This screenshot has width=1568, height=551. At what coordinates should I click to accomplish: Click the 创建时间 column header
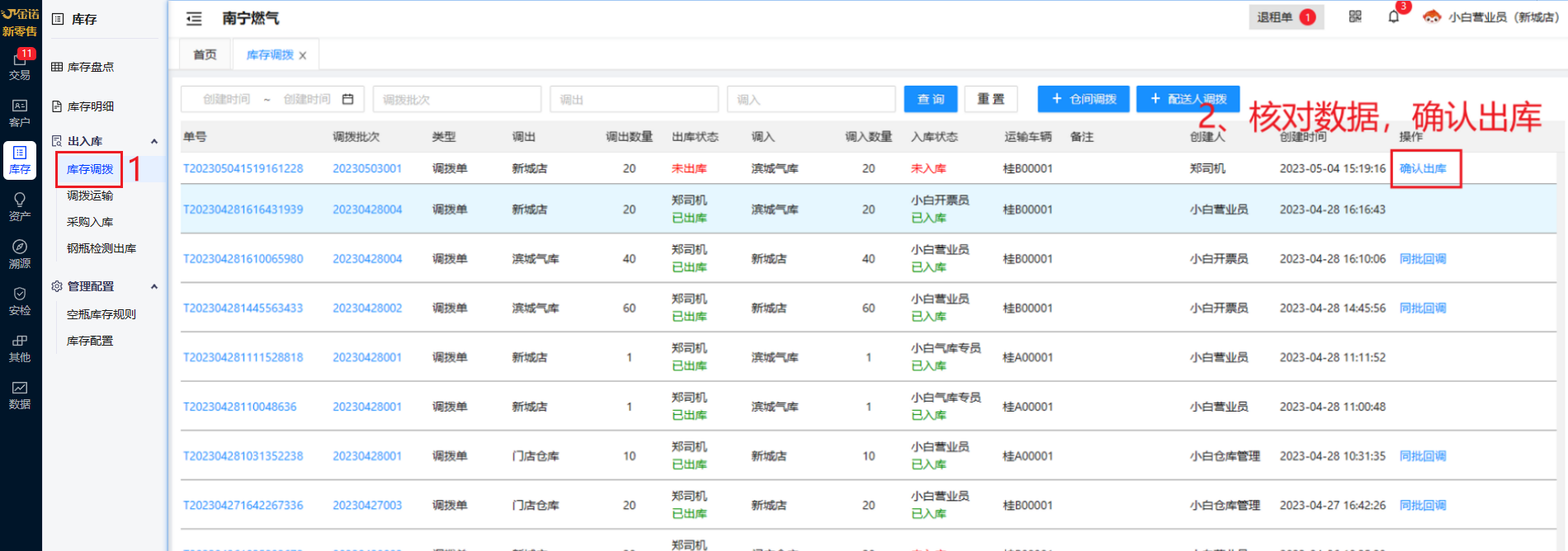1303,137
